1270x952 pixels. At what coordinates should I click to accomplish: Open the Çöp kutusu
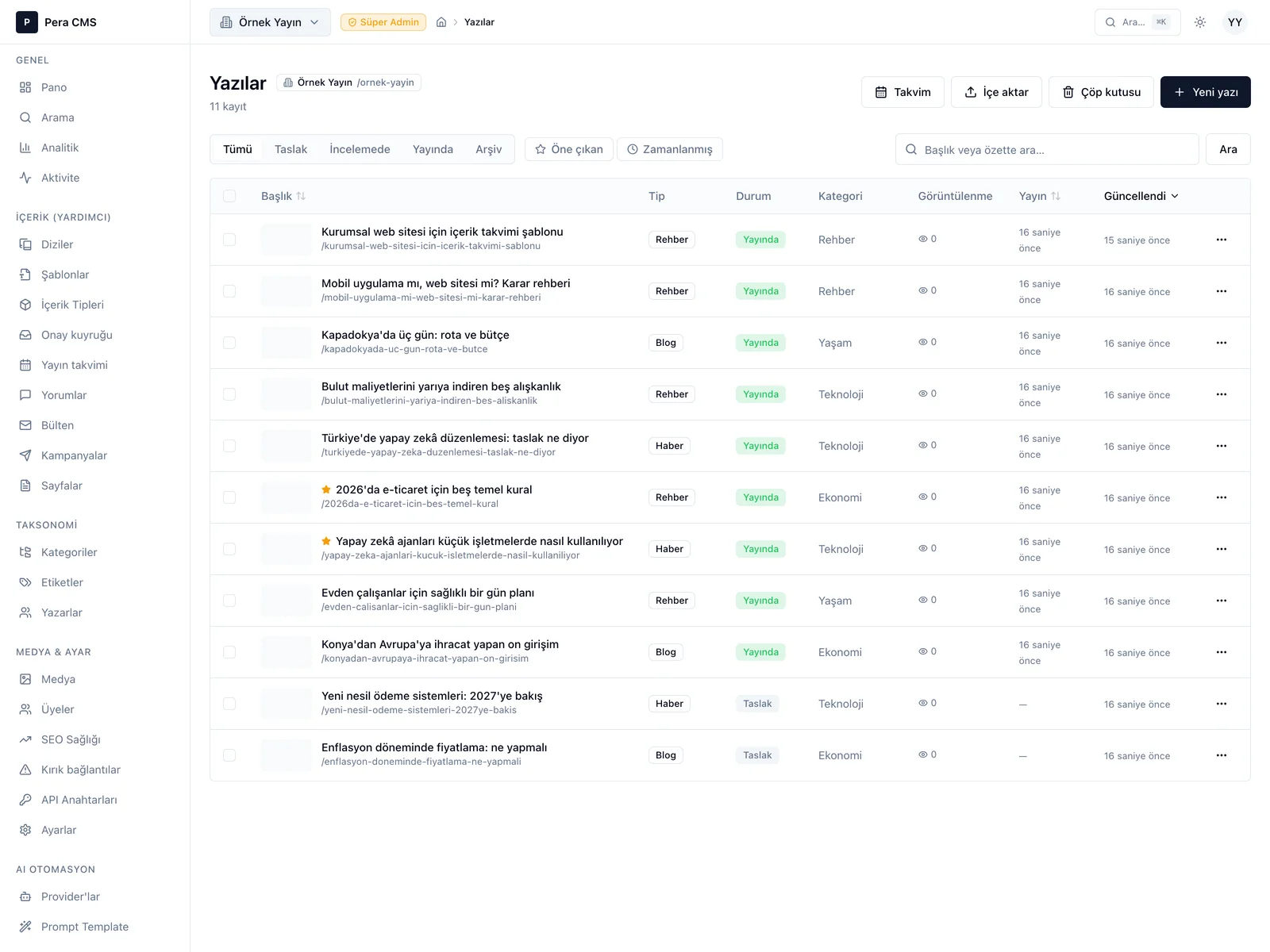[1102, 92]
